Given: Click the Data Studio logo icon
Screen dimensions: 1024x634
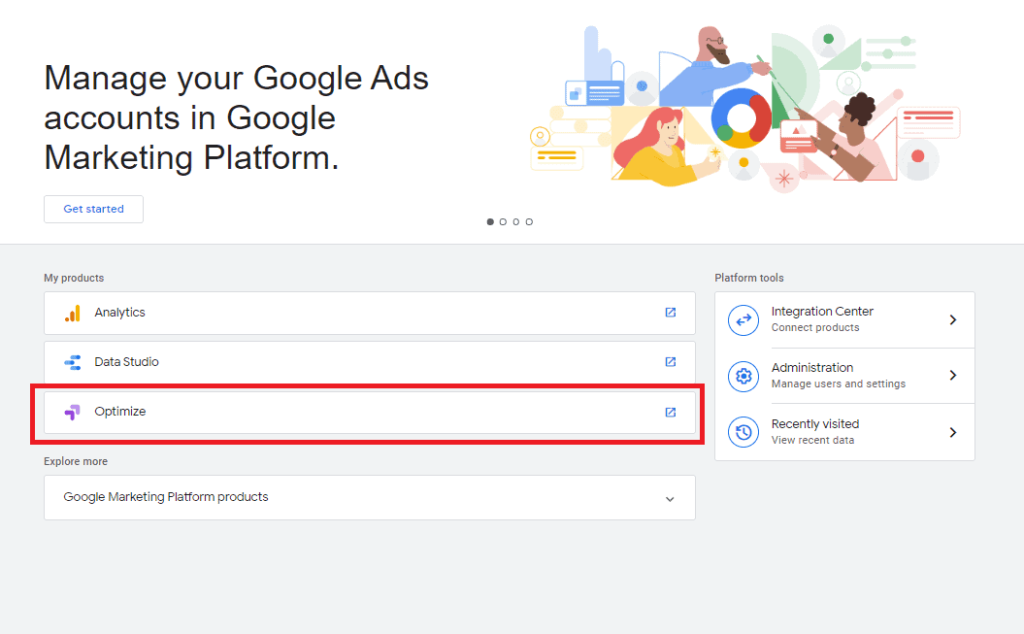Looking at the screenshot, I should point(72,362).
